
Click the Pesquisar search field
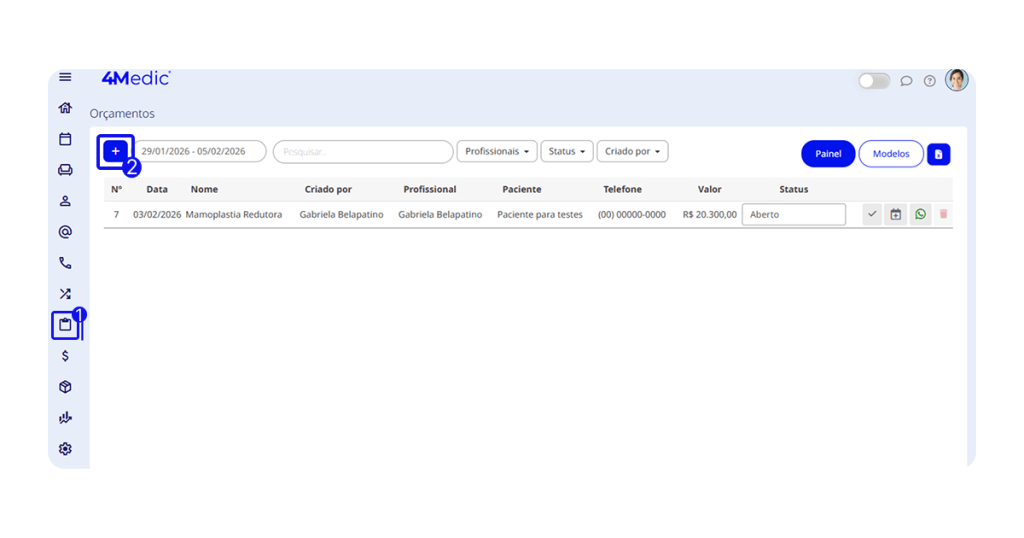(x=363, y=152)
